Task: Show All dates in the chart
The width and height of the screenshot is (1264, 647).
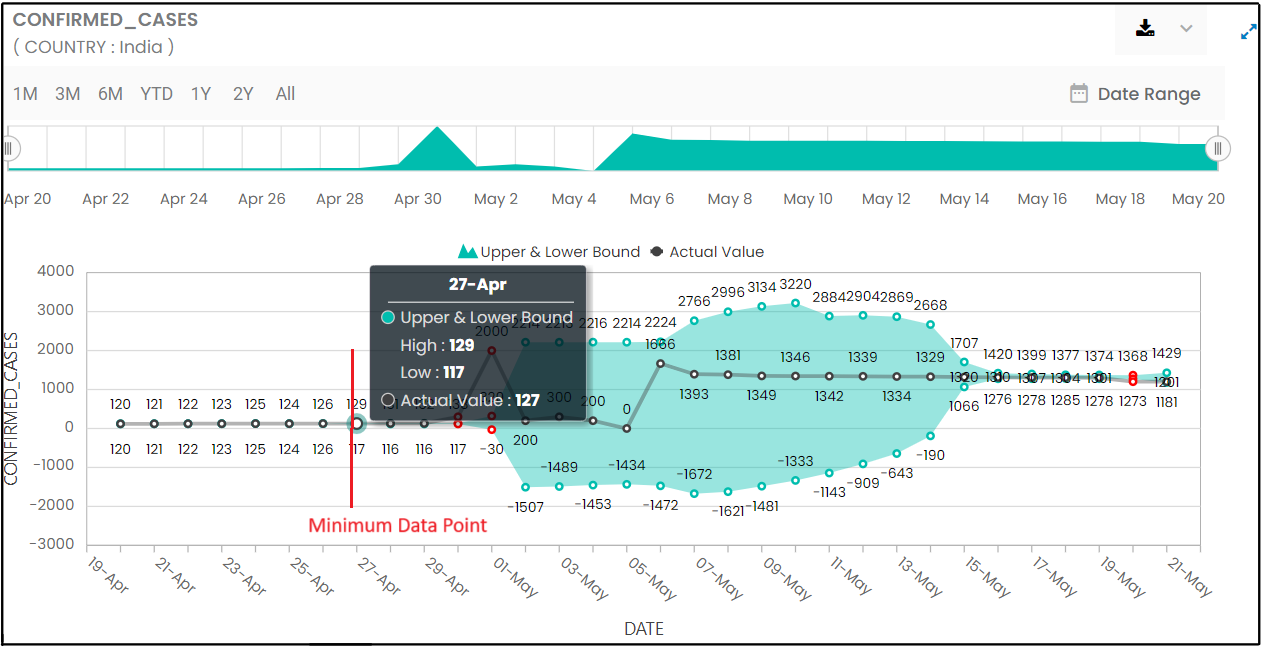Action: pyautogui.click(x=285, y=94)
